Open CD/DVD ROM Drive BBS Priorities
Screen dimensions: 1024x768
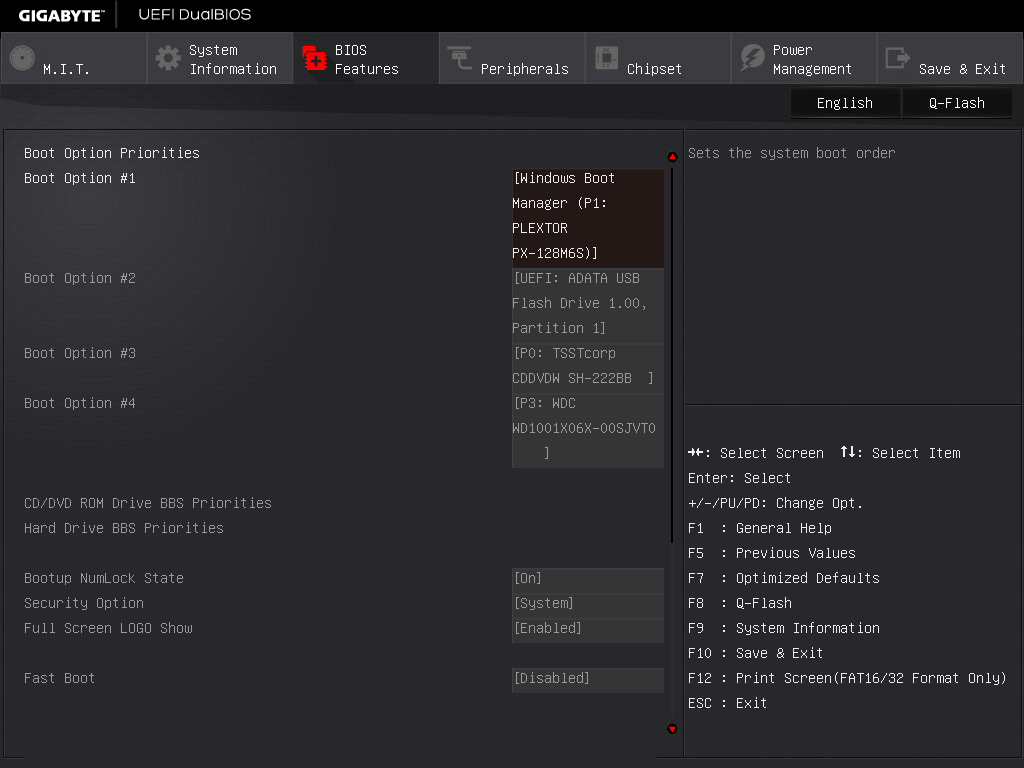click(x=148, y=503)
